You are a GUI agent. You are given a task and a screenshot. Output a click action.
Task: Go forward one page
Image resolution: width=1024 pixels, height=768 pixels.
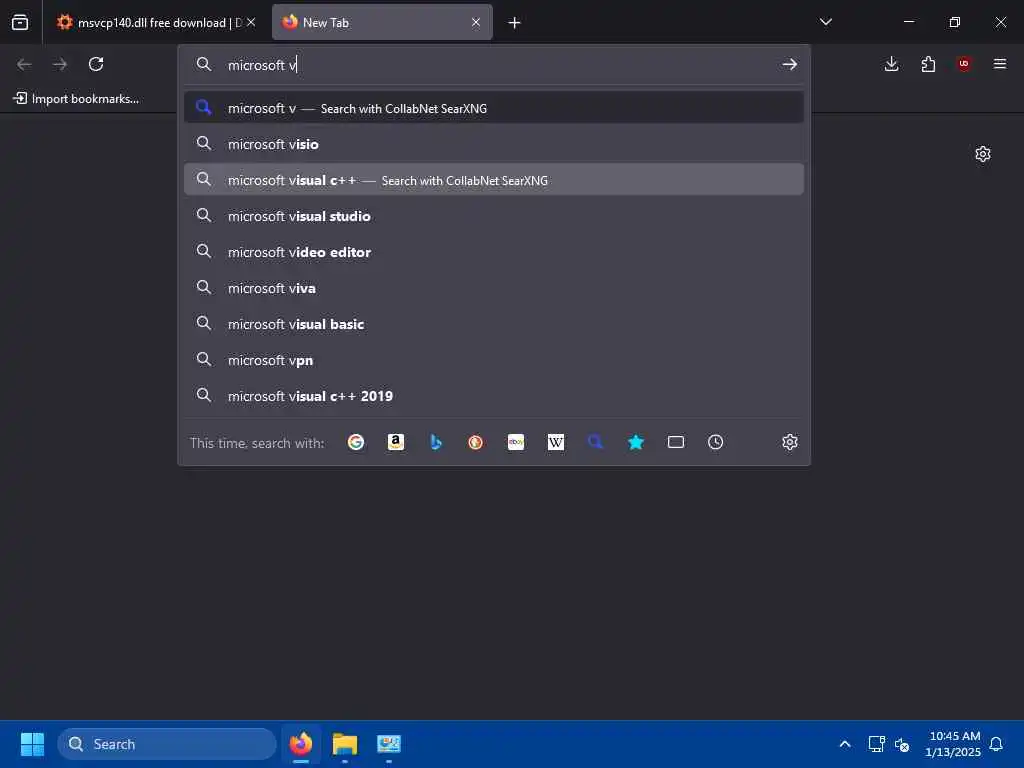tap(60, 64)
